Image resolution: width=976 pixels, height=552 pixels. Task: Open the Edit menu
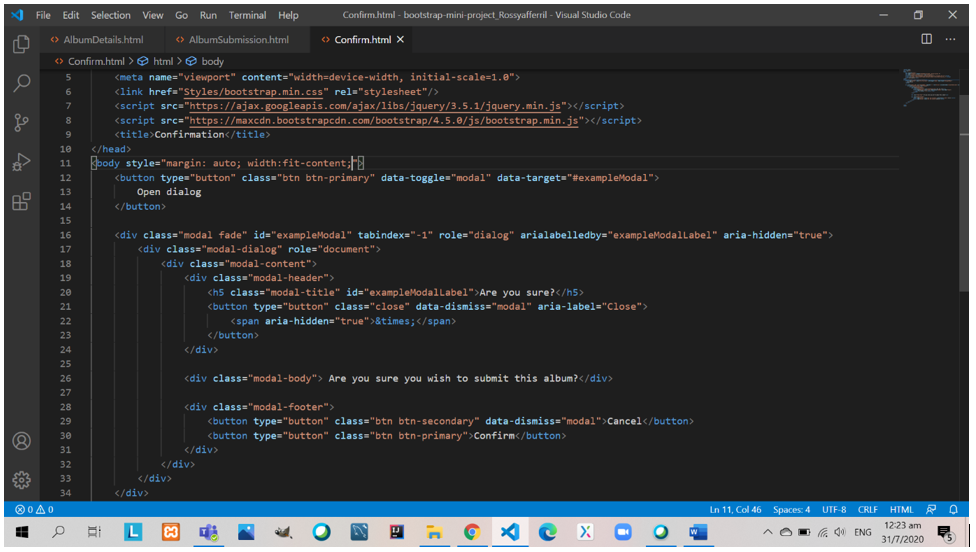point(70,15)
